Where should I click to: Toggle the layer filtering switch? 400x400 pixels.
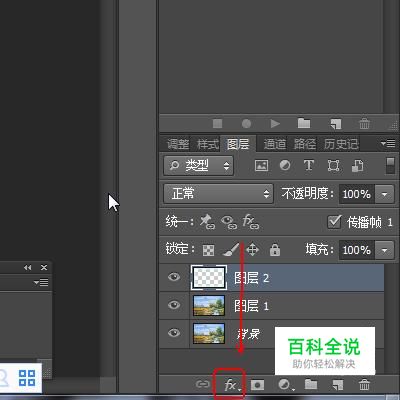[x=390, y=165]
